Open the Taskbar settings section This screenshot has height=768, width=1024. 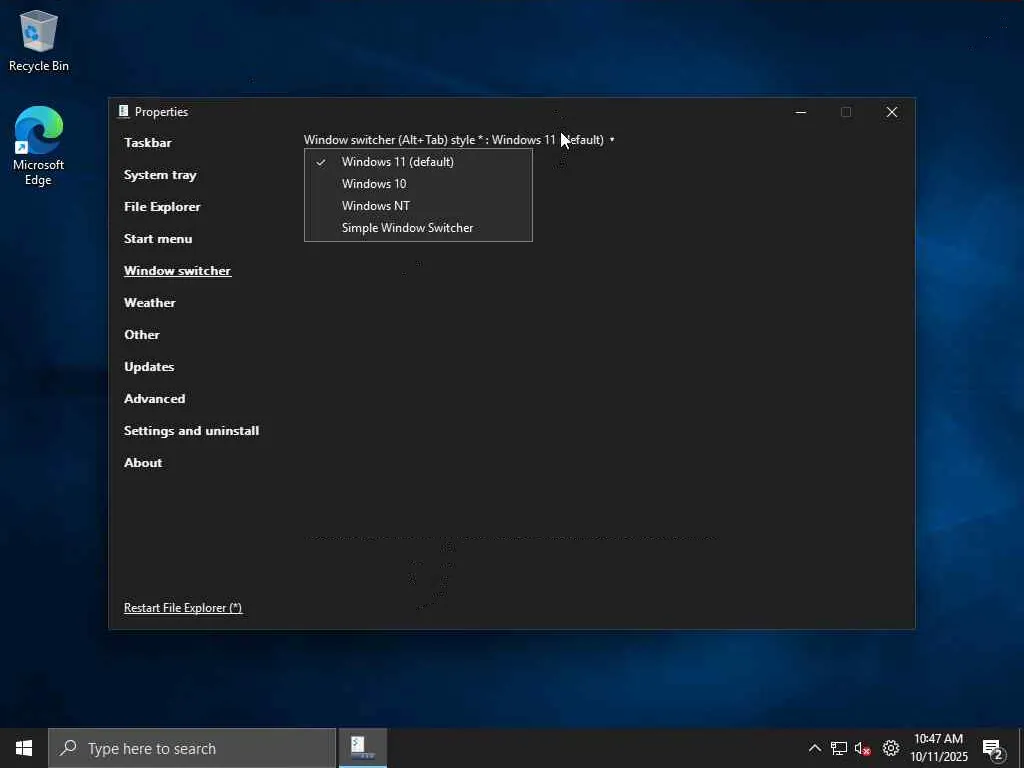tap(148, 142)
